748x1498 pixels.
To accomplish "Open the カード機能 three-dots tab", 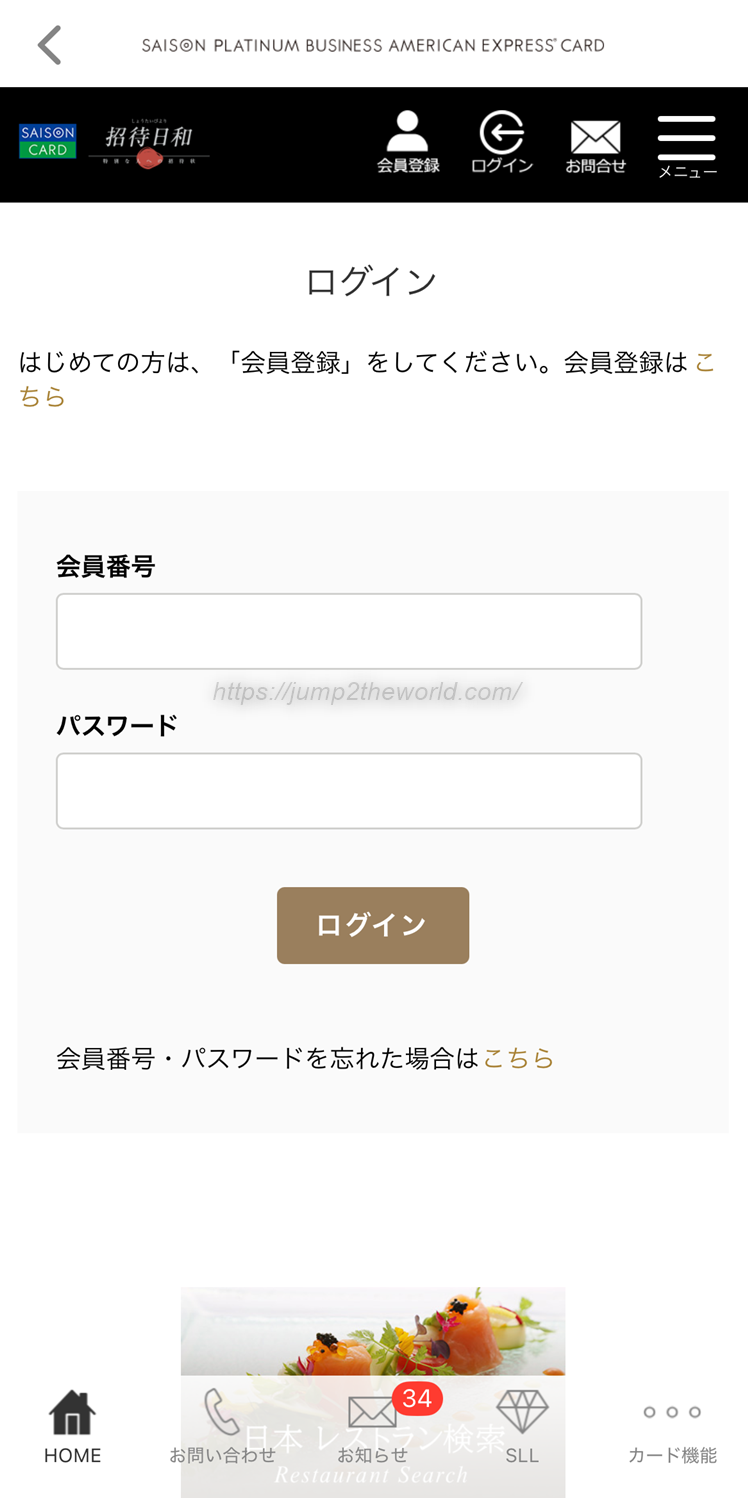I will point(672,1427).
